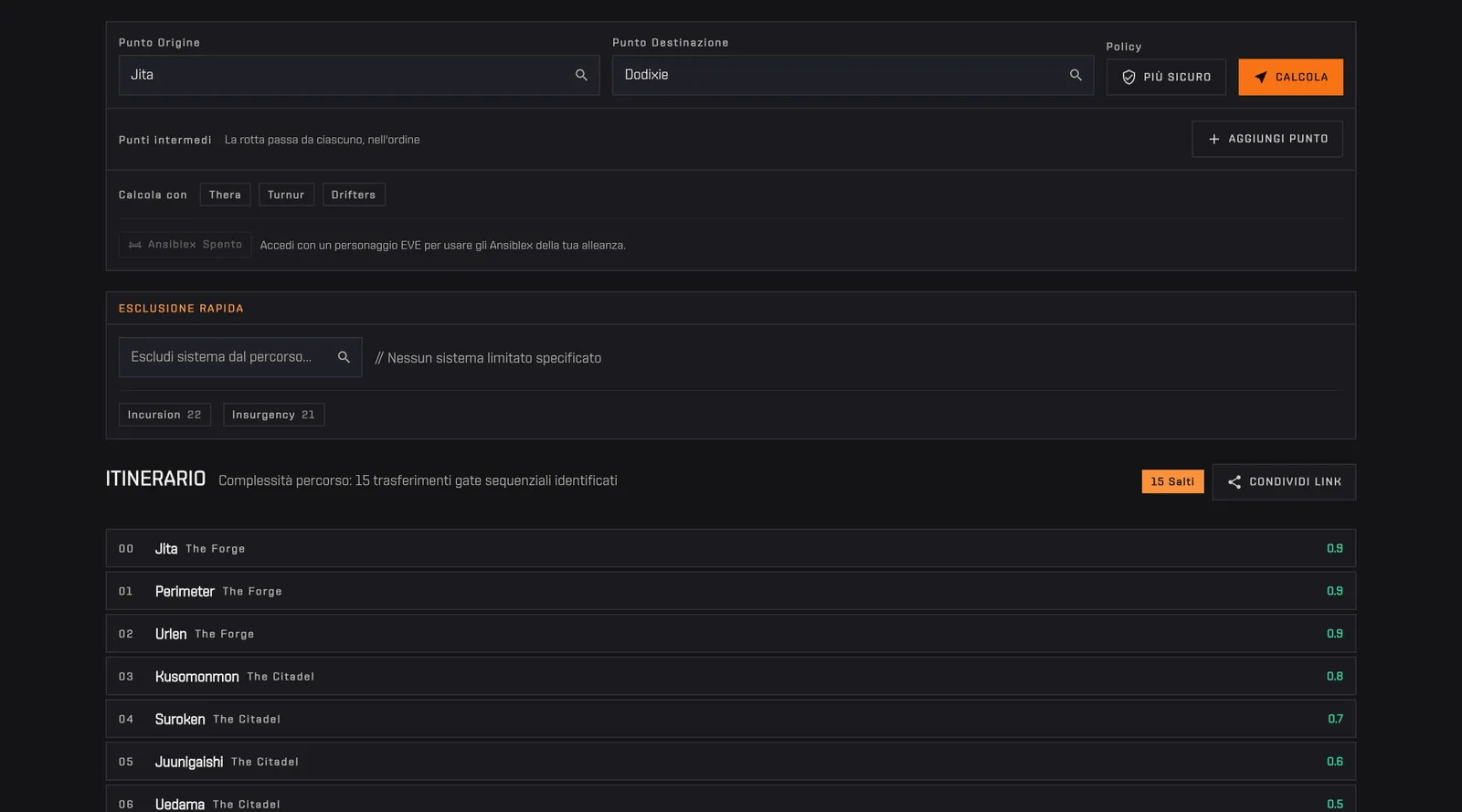The height and width of the screenshot is (812, 1462).
Task: Select the Kusomonmon route row
Action: coord(731,676)
